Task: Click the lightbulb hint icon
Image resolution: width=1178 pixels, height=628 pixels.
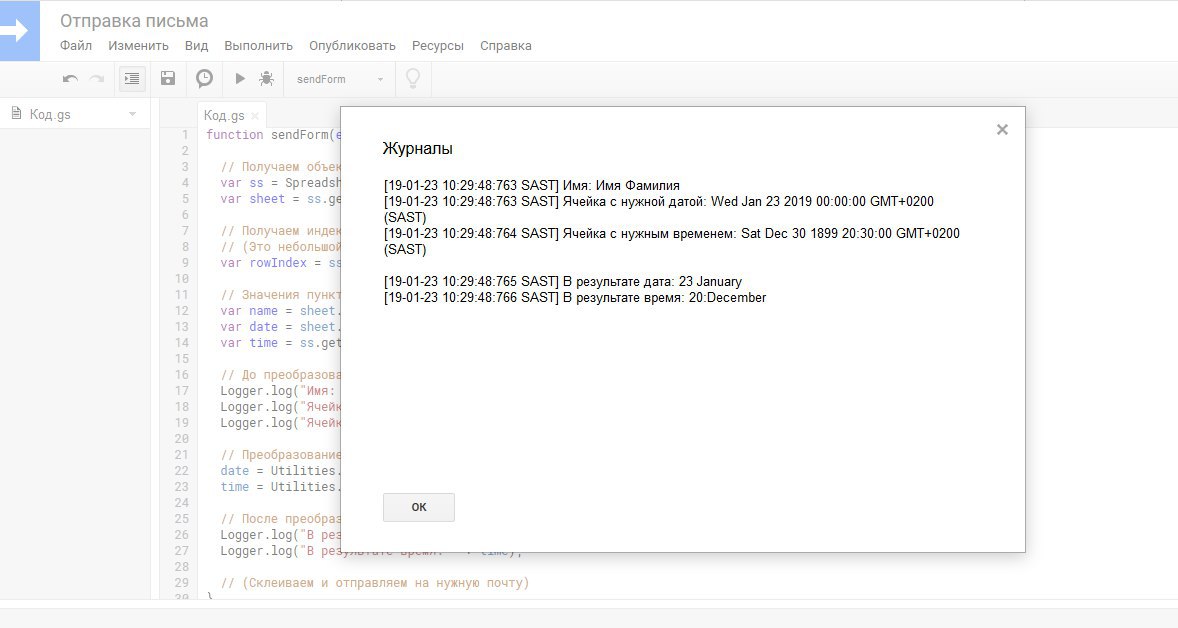Action: (412, 78)
